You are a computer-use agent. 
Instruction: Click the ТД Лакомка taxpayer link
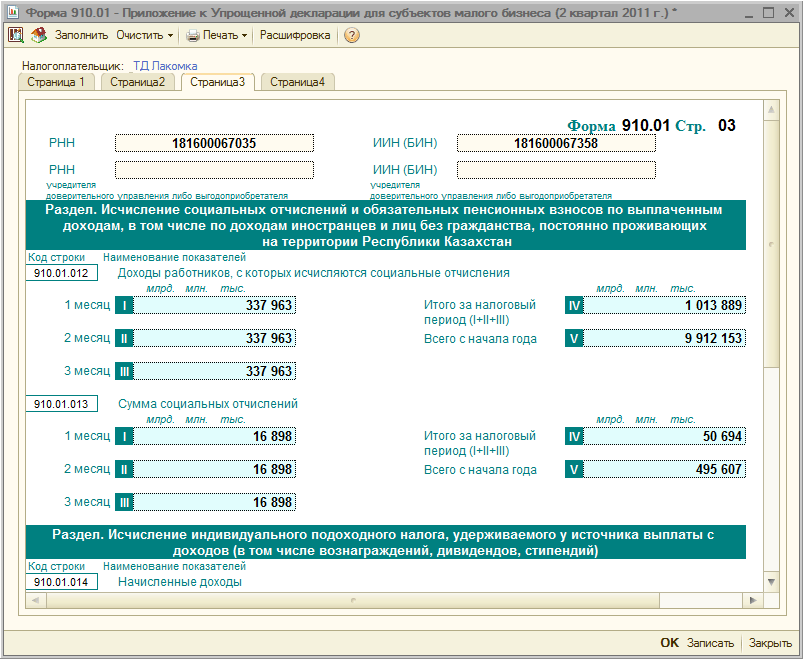tap(165, 66)
